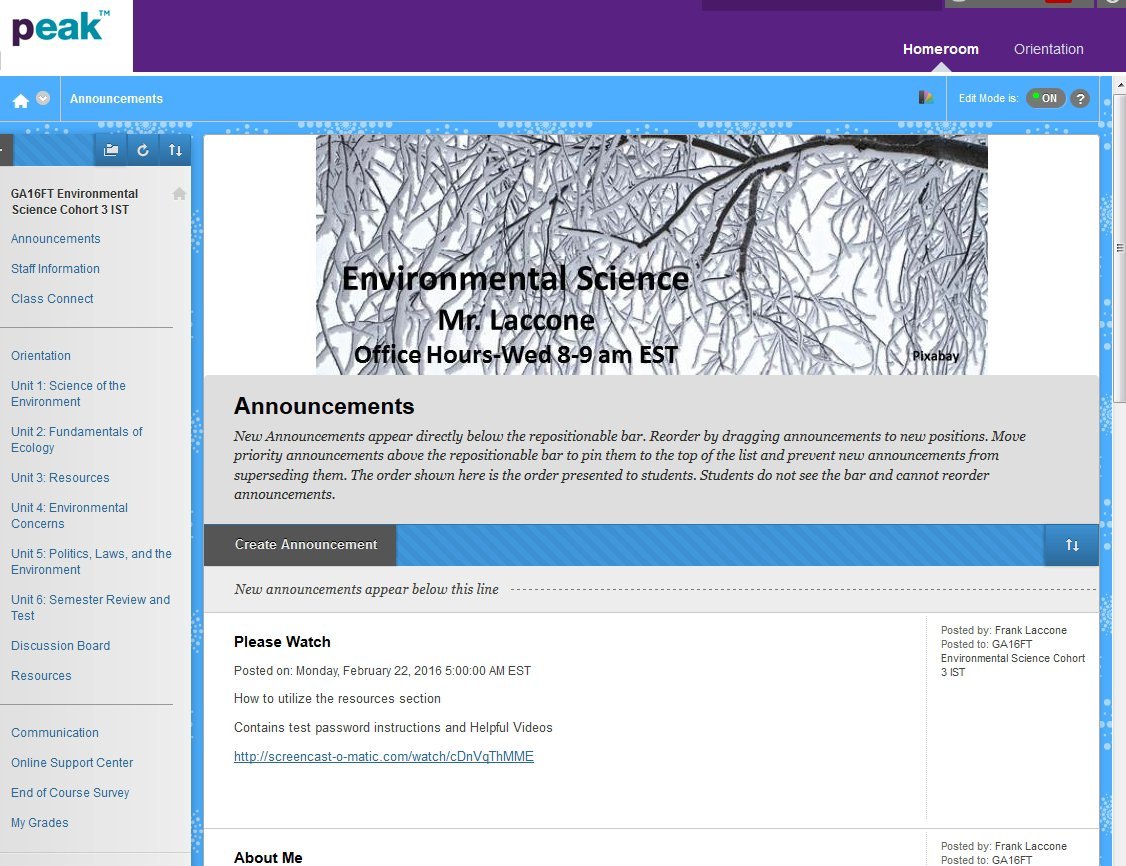Open My Grades from the sidebar
Viewport: 1126px width, 866px height.
pos(39,822)
